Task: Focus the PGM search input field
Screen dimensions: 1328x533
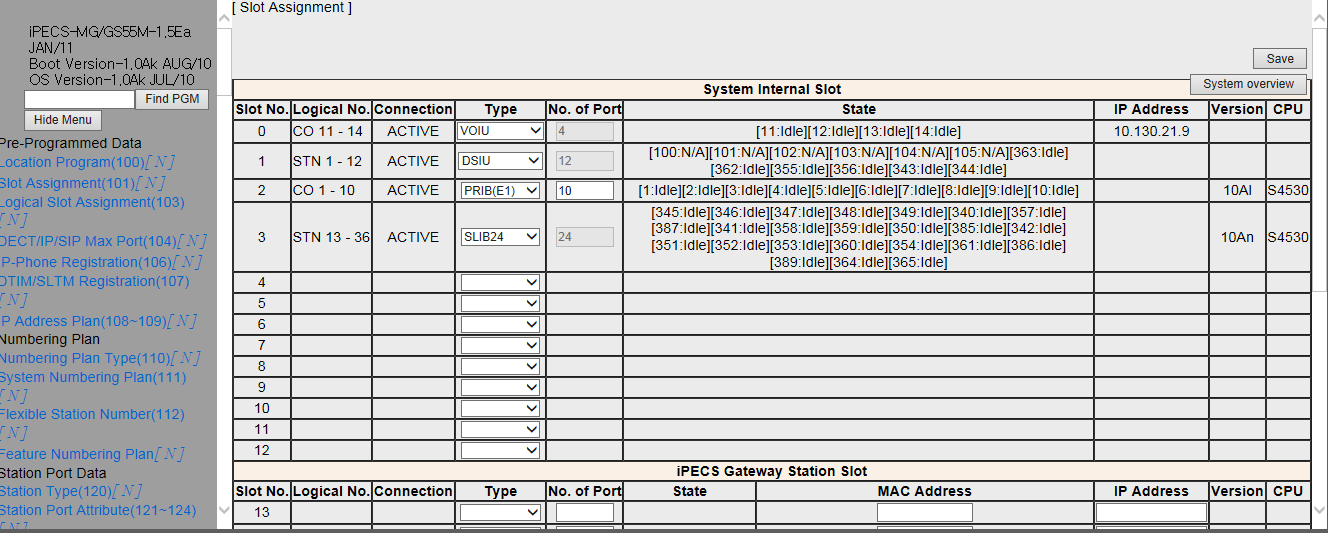Action: [x=79, y=100]
